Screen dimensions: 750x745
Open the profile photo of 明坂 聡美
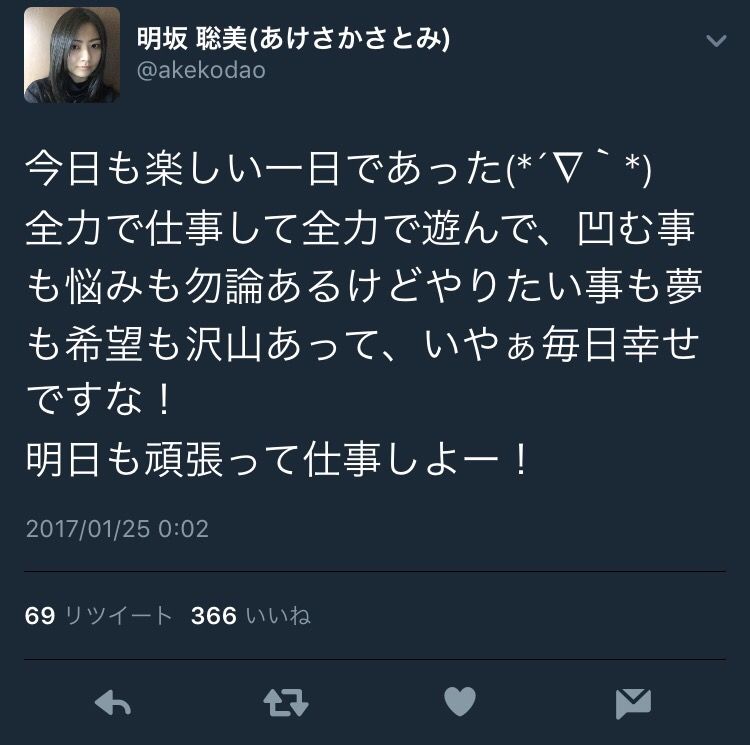[72, 55]
